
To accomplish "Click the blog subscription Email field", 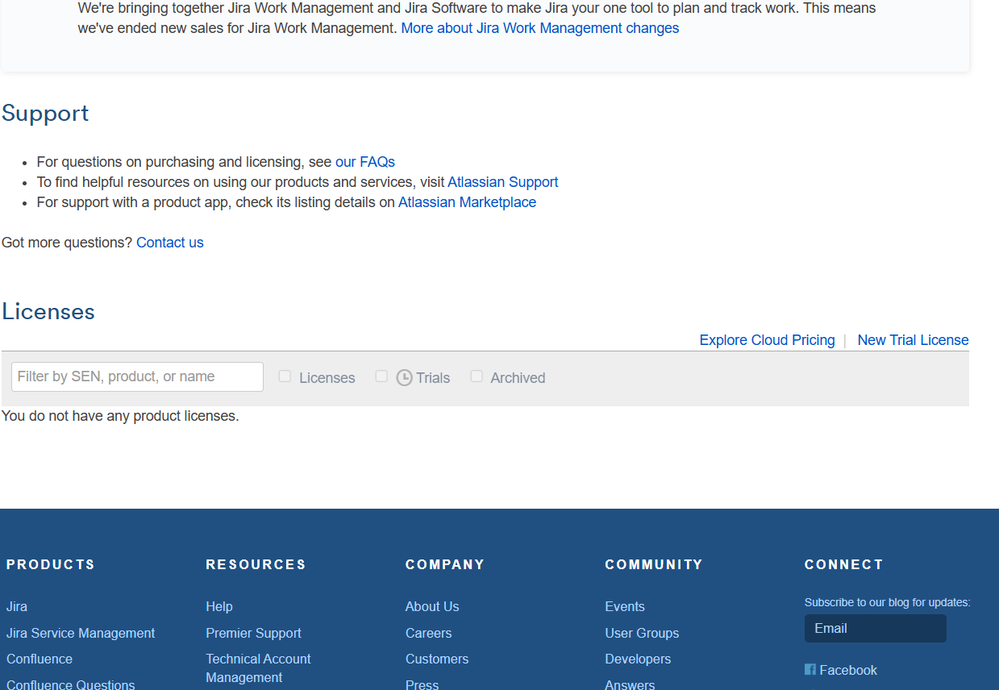I will click(x=875, y=628).
